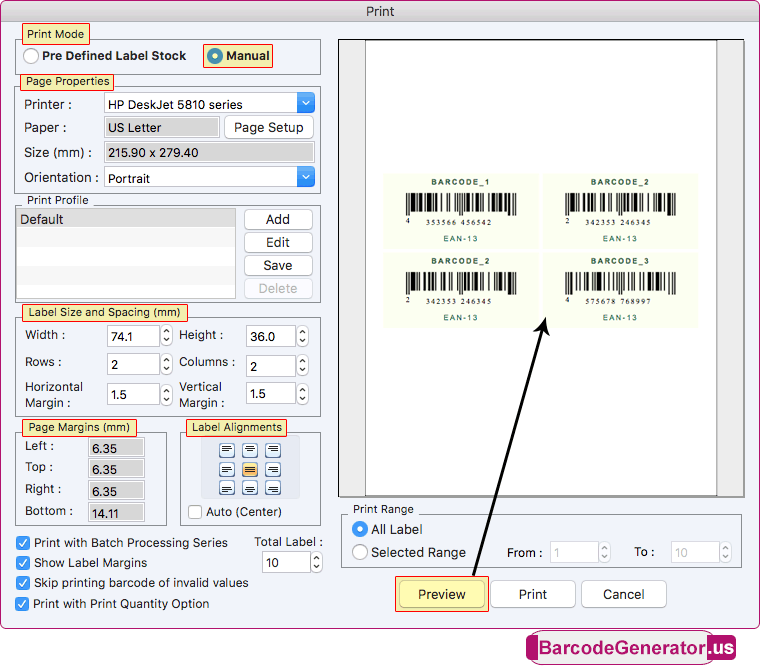Click the Horizontal Margin value field
760x666 pixels.
click(133, 394)
